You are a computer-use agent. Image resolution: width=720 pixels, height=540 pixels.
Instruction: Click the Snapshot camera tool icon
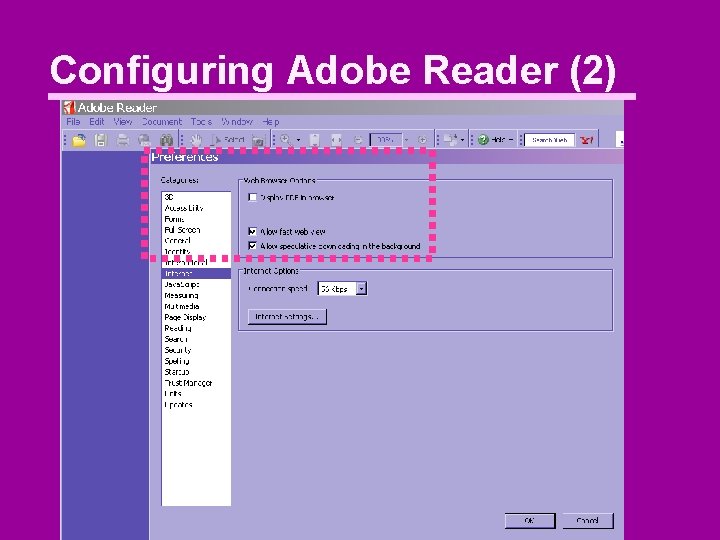259,141
